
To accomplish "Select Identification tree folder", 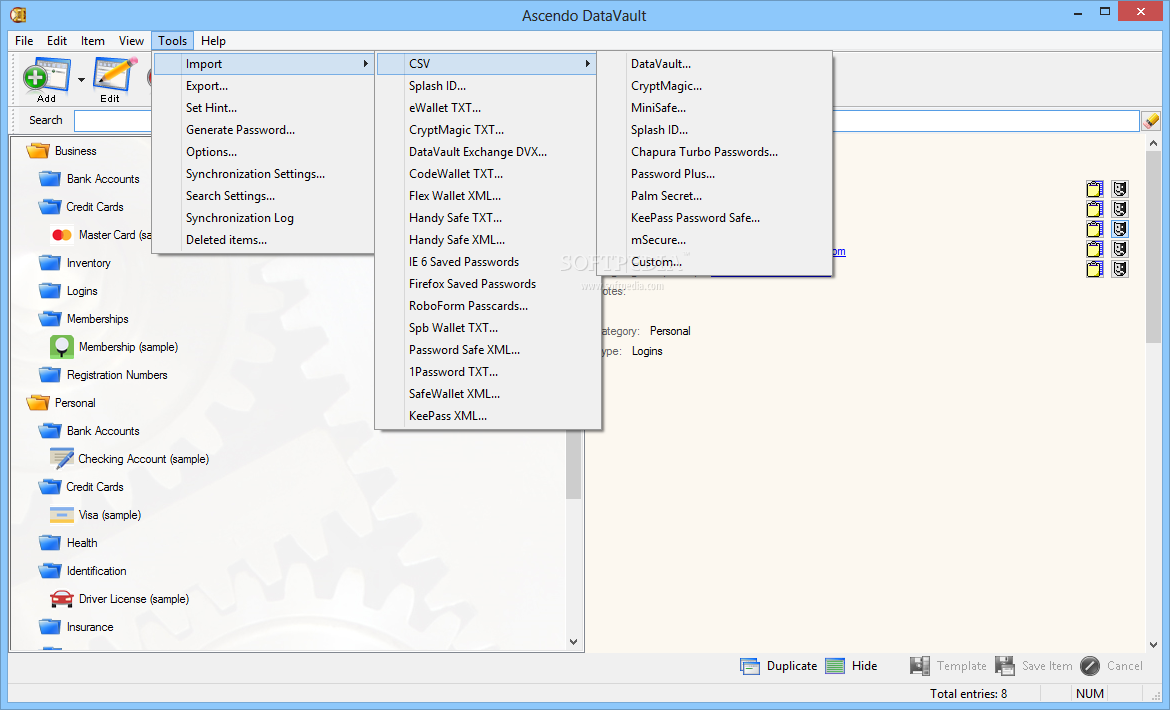I will click(96, 571).
